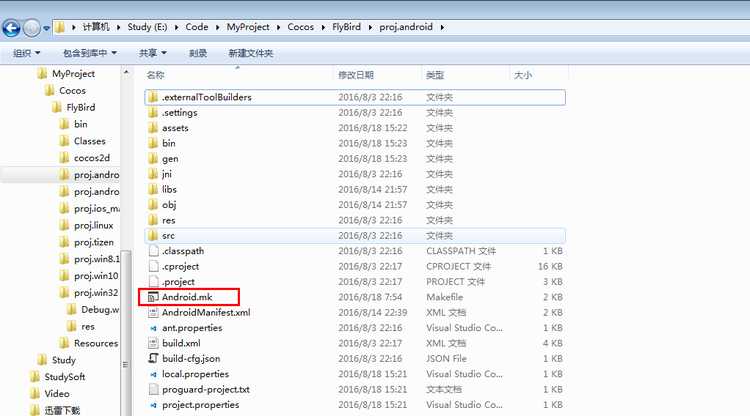Select the jni folder icon
Viewport: 750px width, 416px height.
[x=153, y=174]
